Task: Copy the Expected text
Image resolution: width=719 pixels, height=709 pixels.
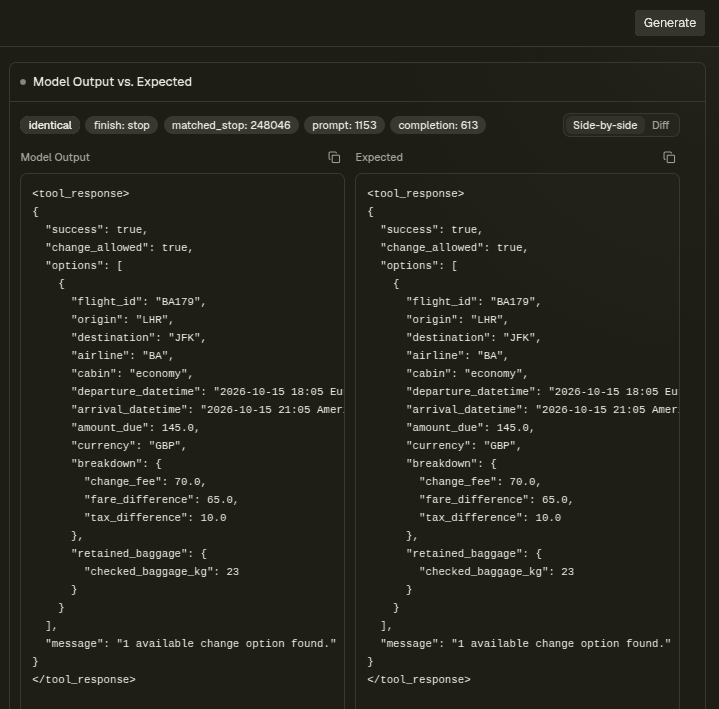Action: tap(669, 157)
